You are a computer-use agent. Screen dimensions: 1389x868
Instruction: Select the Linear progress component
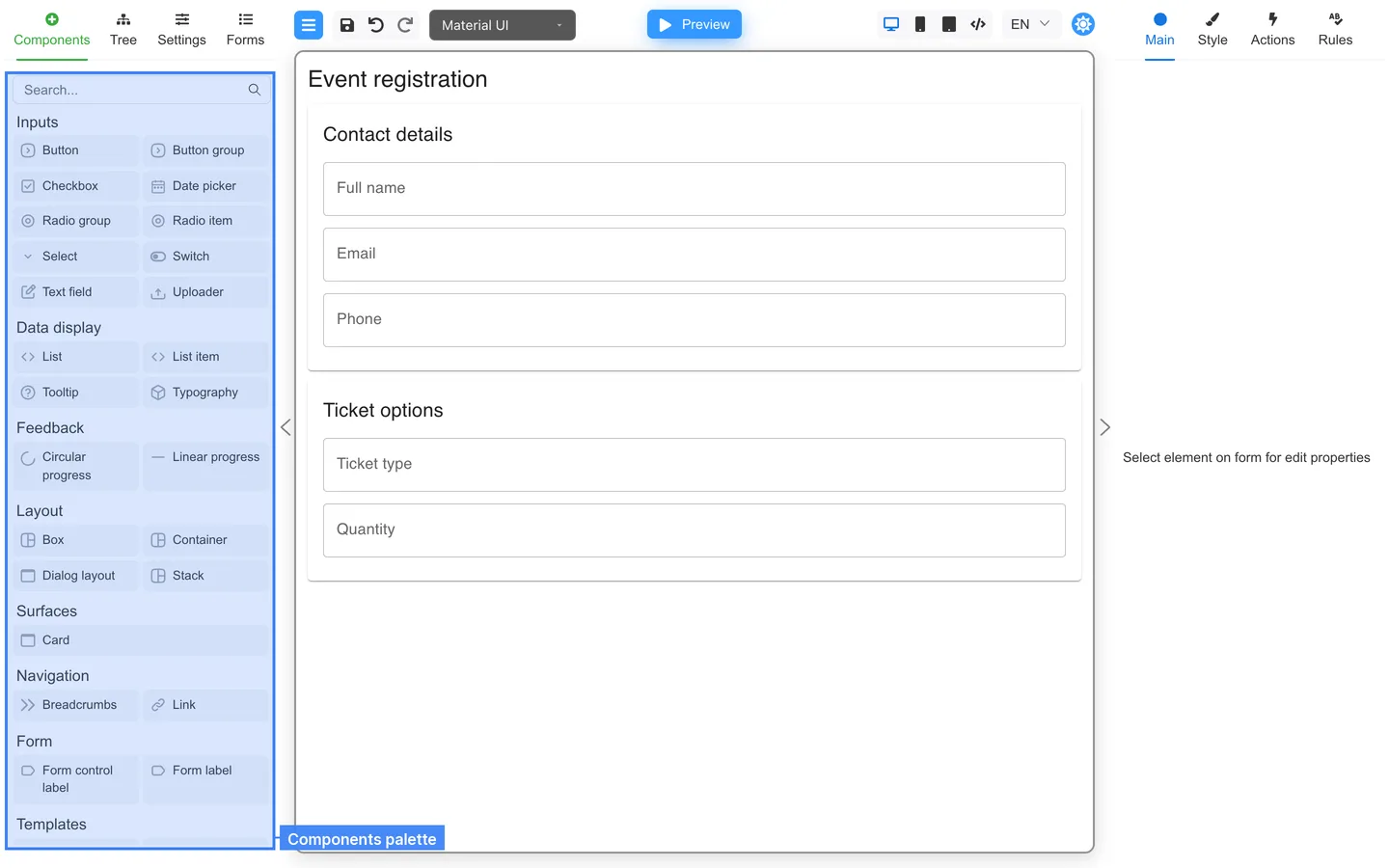tap(205, 466)
